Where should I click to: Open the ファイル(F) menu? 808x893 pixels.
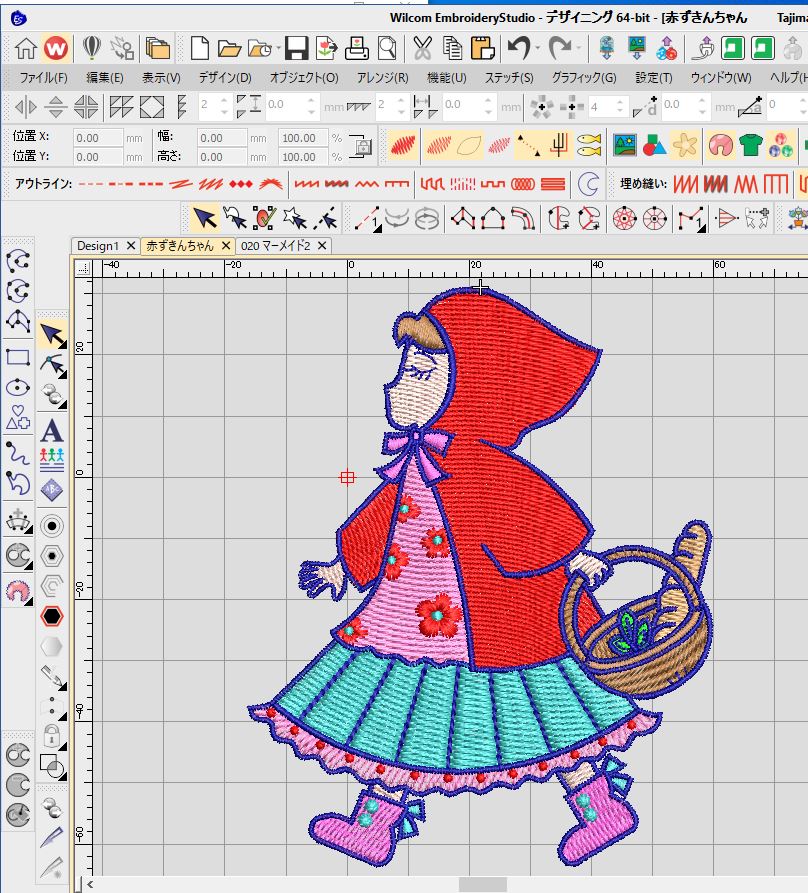(x=44, y=77)
